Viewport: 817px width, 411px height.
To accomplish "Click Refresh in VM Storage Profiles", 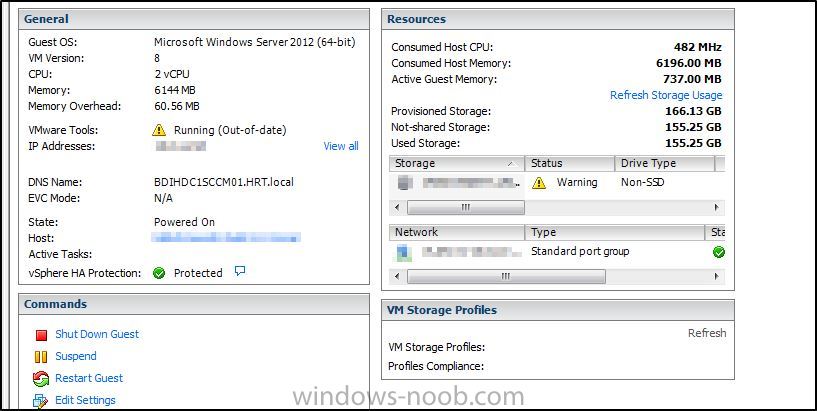I will click(707, 333).
